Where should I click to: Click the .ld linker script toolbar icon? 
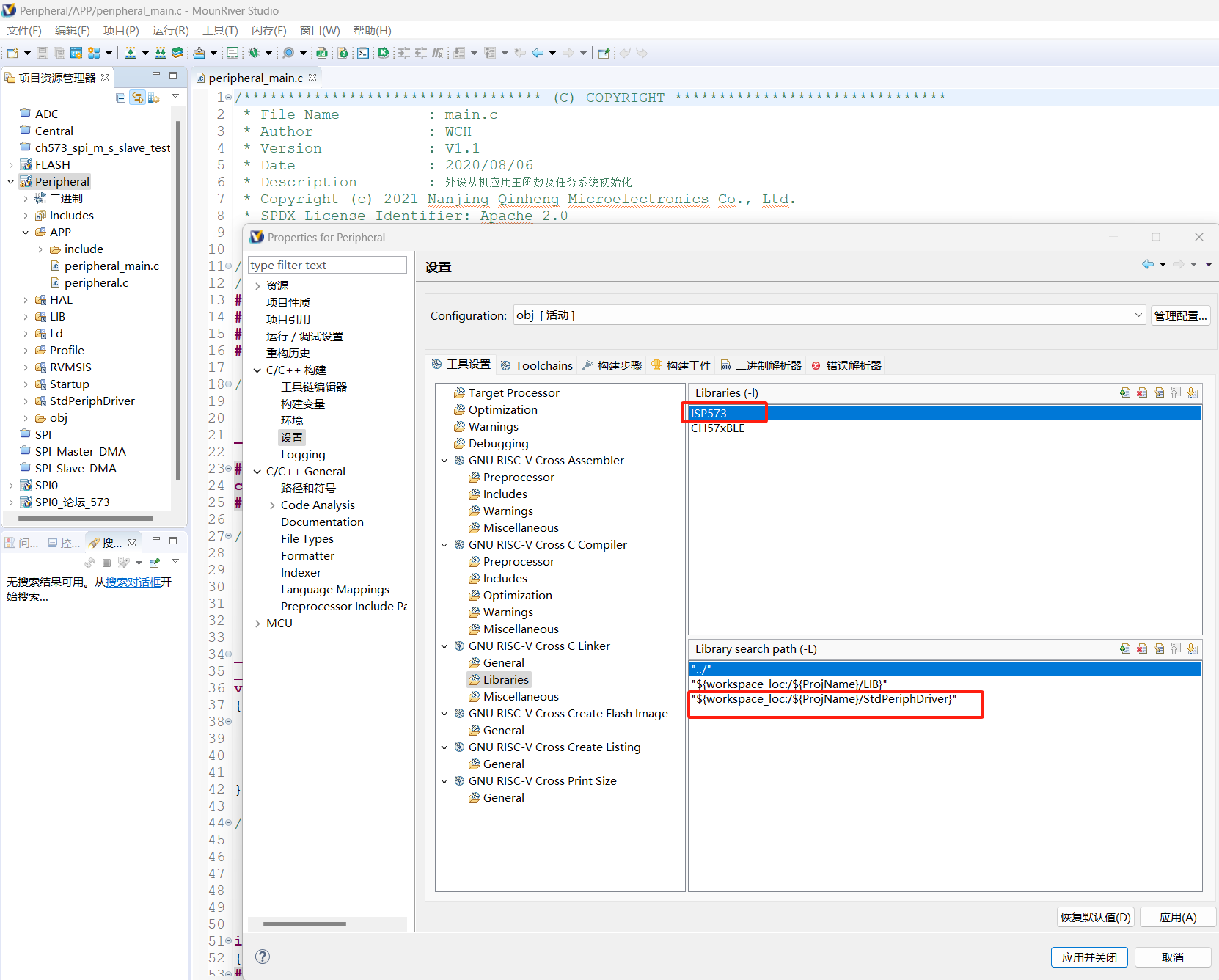click(321, 53)
